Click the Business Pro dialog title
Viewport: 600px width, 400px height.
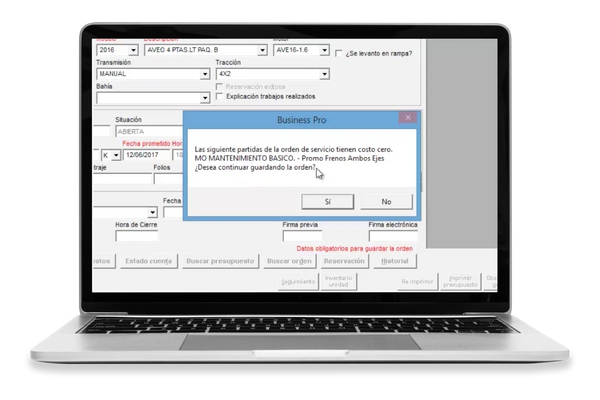[x=302, y=120]
